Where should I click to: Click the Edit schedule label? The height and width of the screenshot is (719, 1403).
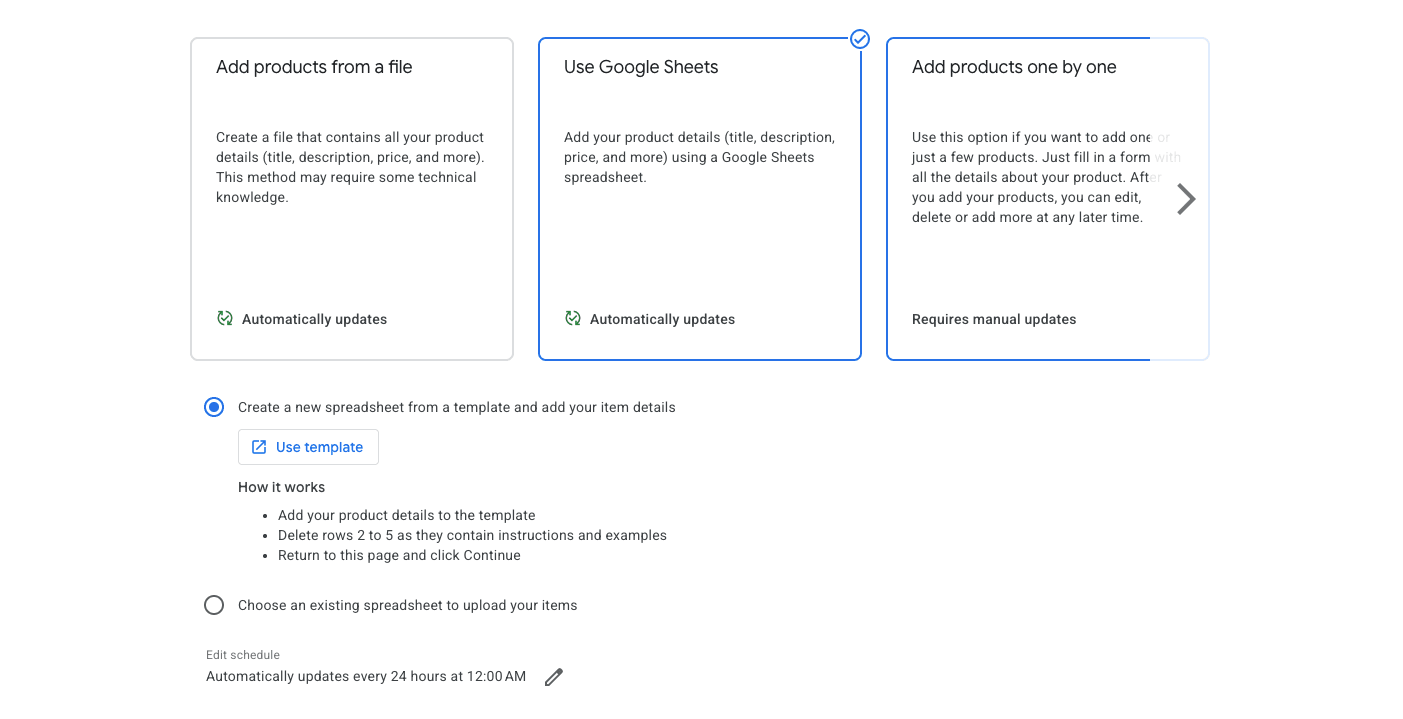[x=242, y=655]
